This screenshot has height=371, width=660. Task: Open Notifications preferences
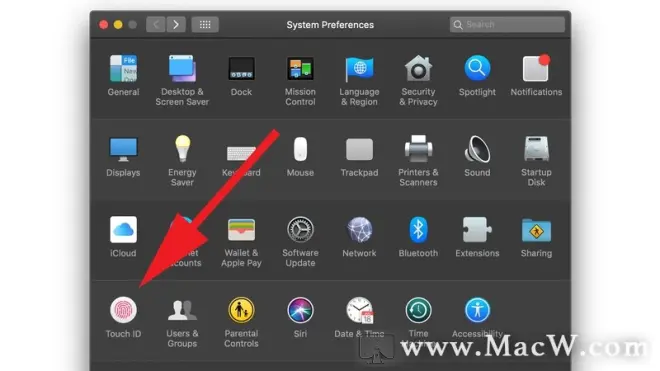click(536, 68)
